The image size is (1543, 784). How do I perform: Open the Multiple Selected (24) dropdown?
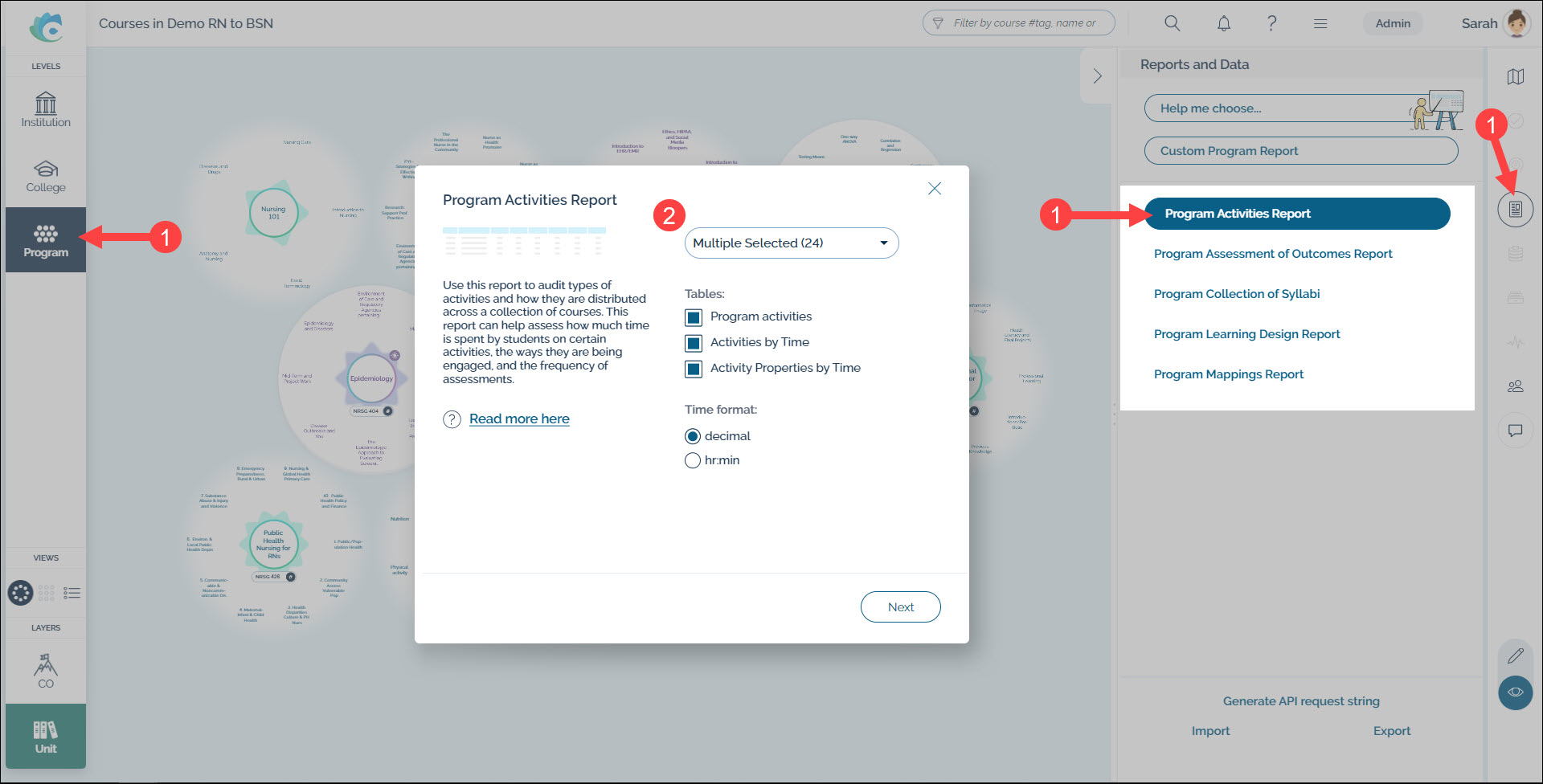click(792, 243)
